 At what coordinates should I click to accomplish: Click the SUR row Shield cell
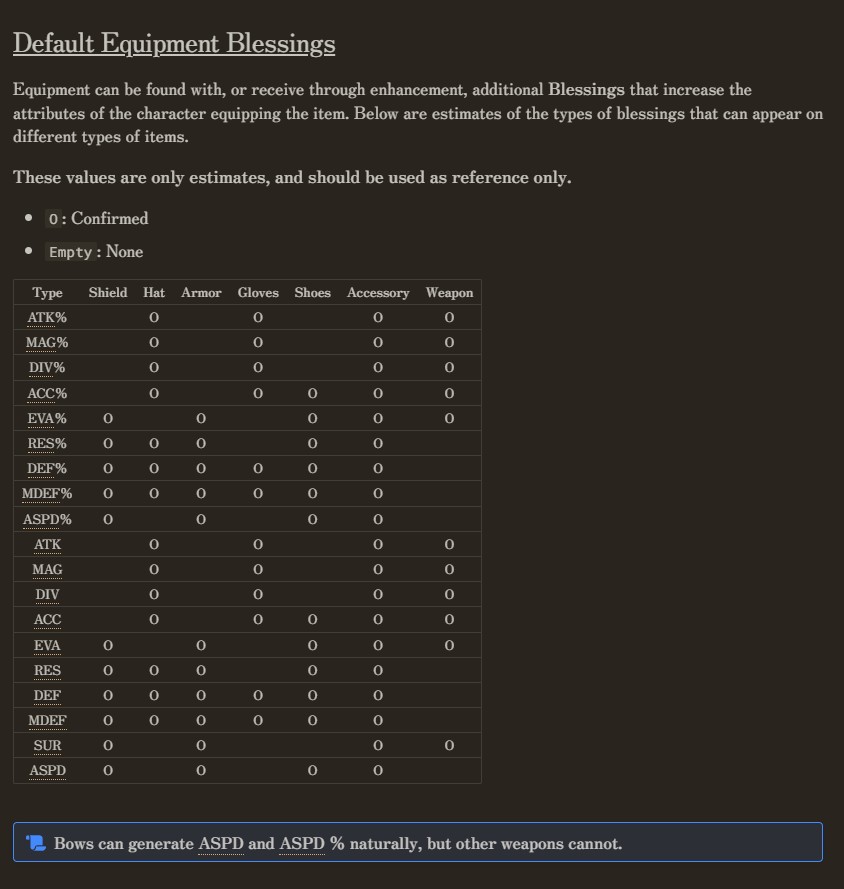(x=108, y=745)
